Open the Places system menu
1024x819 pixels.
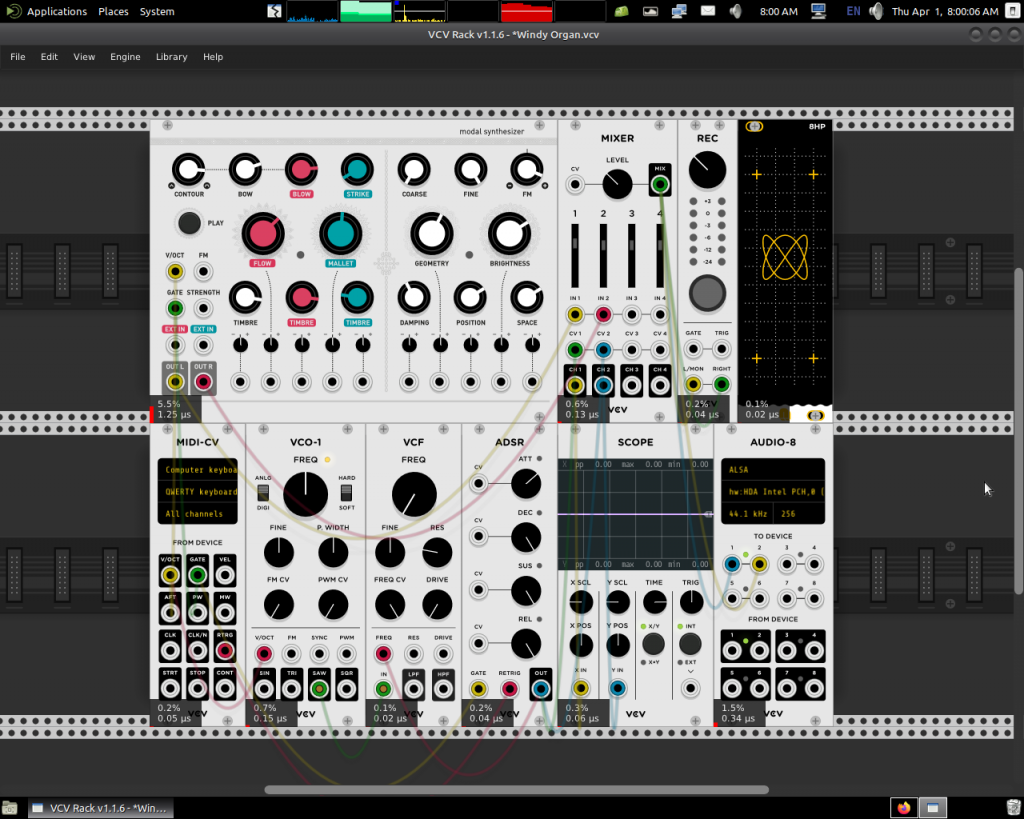113,11
